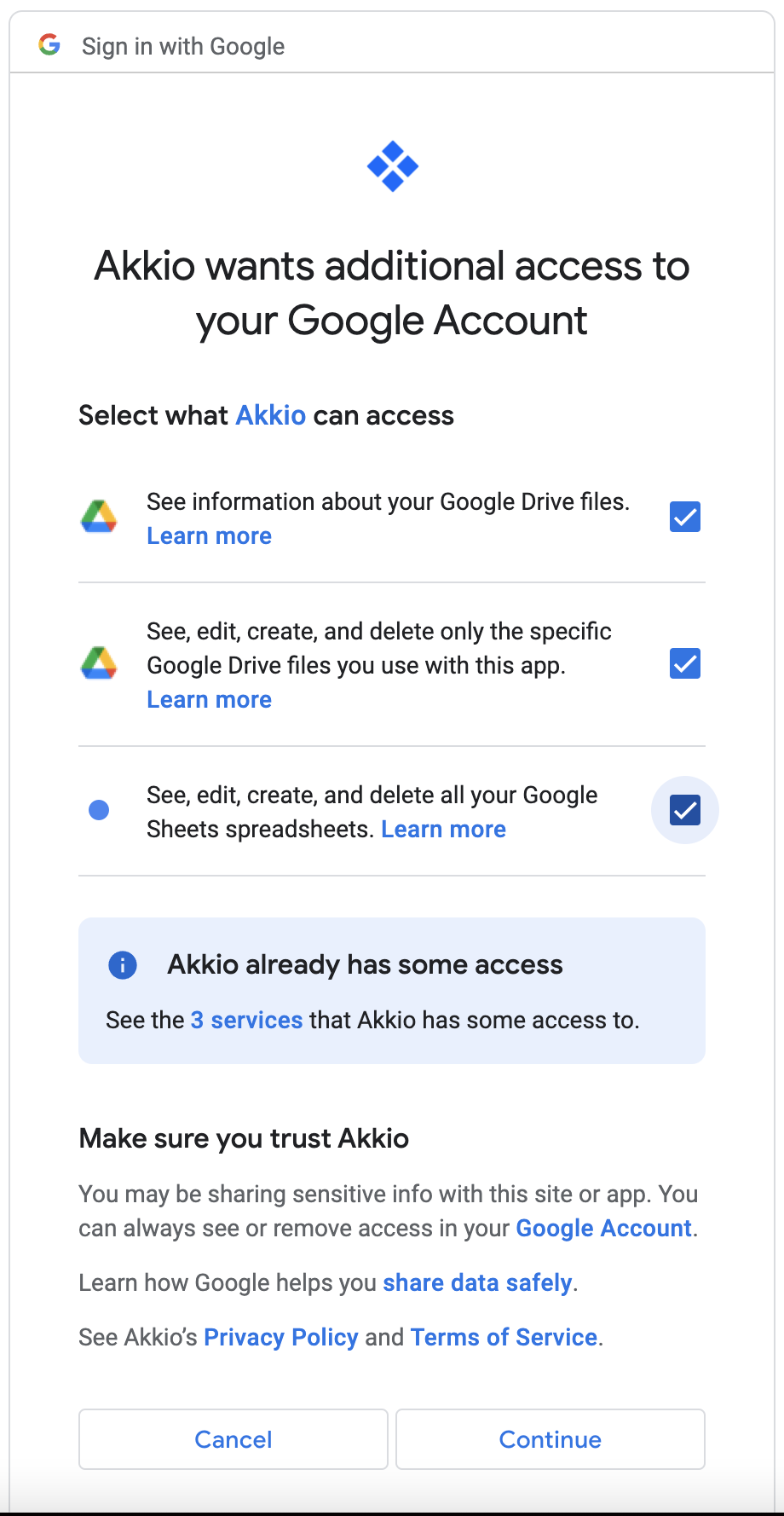Open the Terms of Service link
The height and width of the screenshot is (1516, 784).
click(504, 1338)
